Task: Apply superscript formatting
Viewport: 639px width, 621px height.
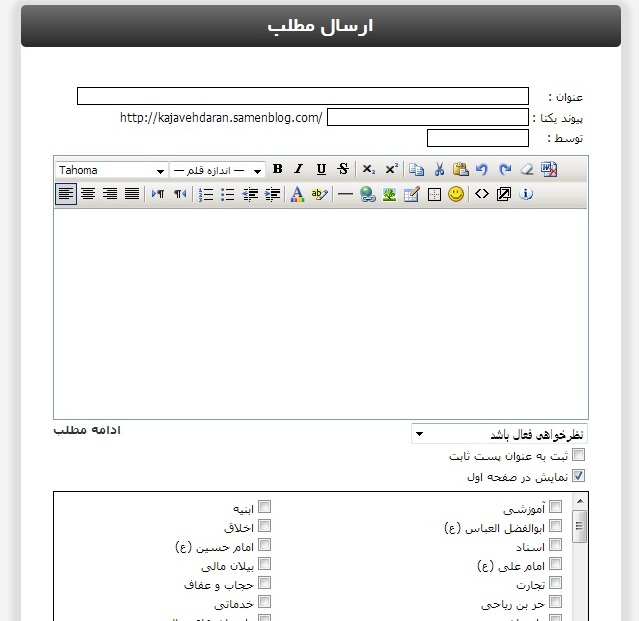Action: pos(391,169)
